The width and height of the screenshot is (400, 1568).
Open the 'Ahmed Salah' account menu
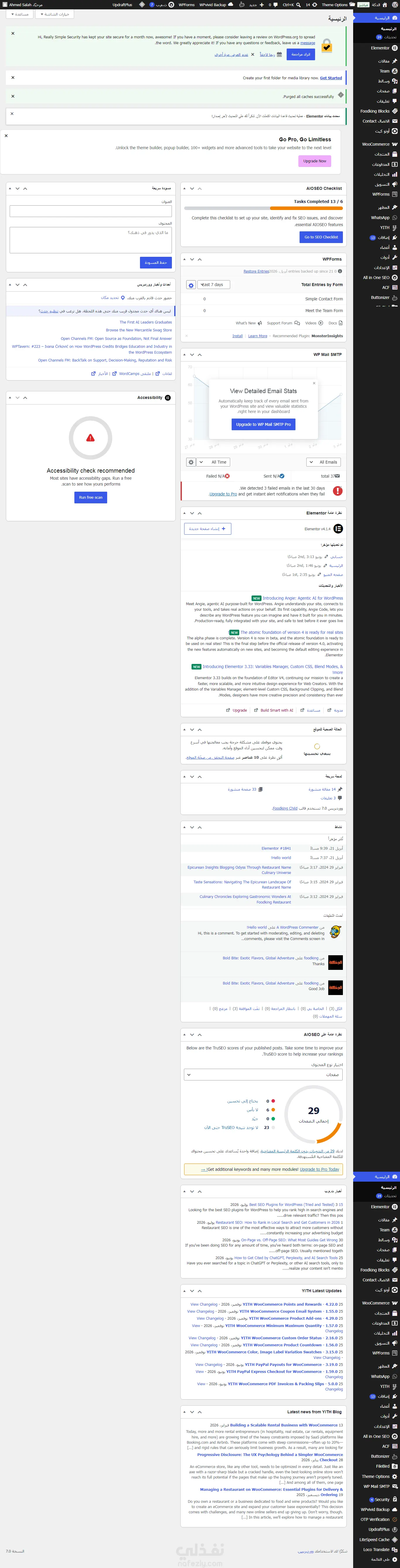pyautogui.click(x=23, y=4)
